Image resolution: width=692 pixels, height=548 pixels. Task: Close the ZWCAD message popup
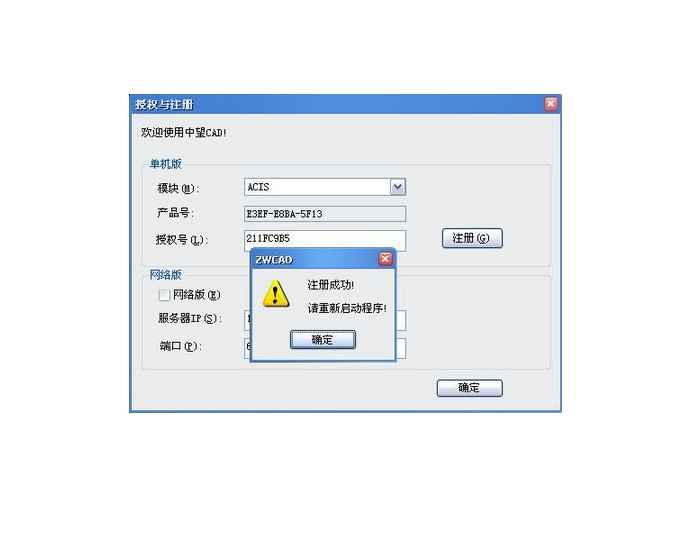(x=385, y=259)
